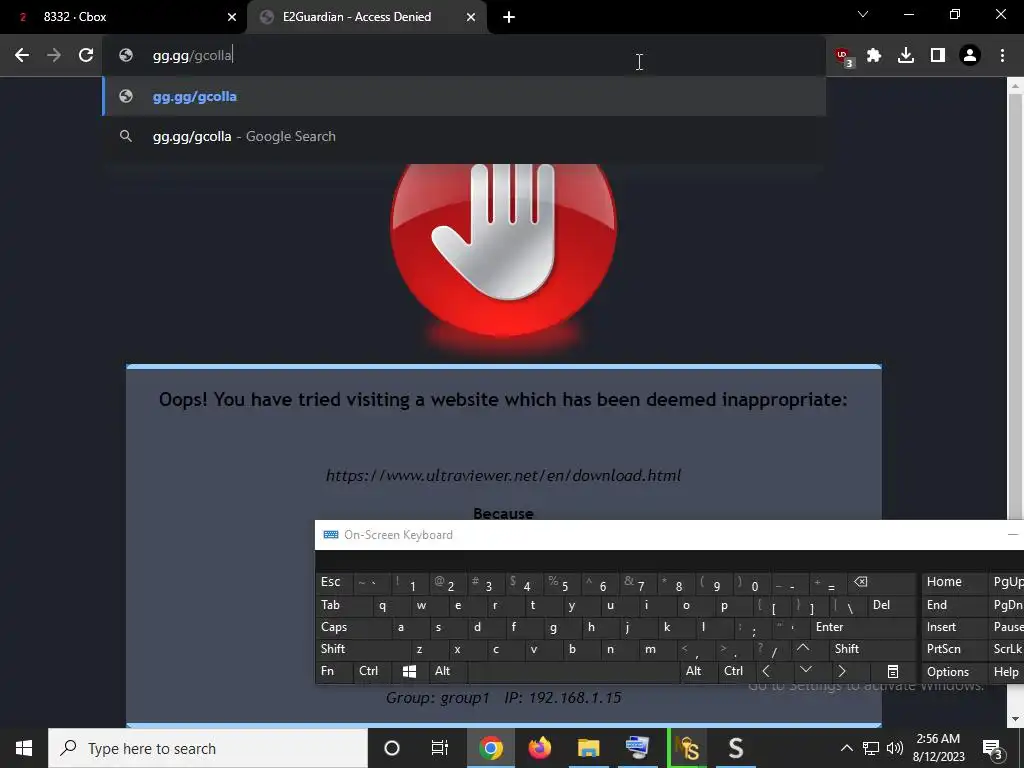1024x768 pixels.
Task: Click the taskbar 'Type here to search' box
Action: pyautogui.click(x=208, y=748)
